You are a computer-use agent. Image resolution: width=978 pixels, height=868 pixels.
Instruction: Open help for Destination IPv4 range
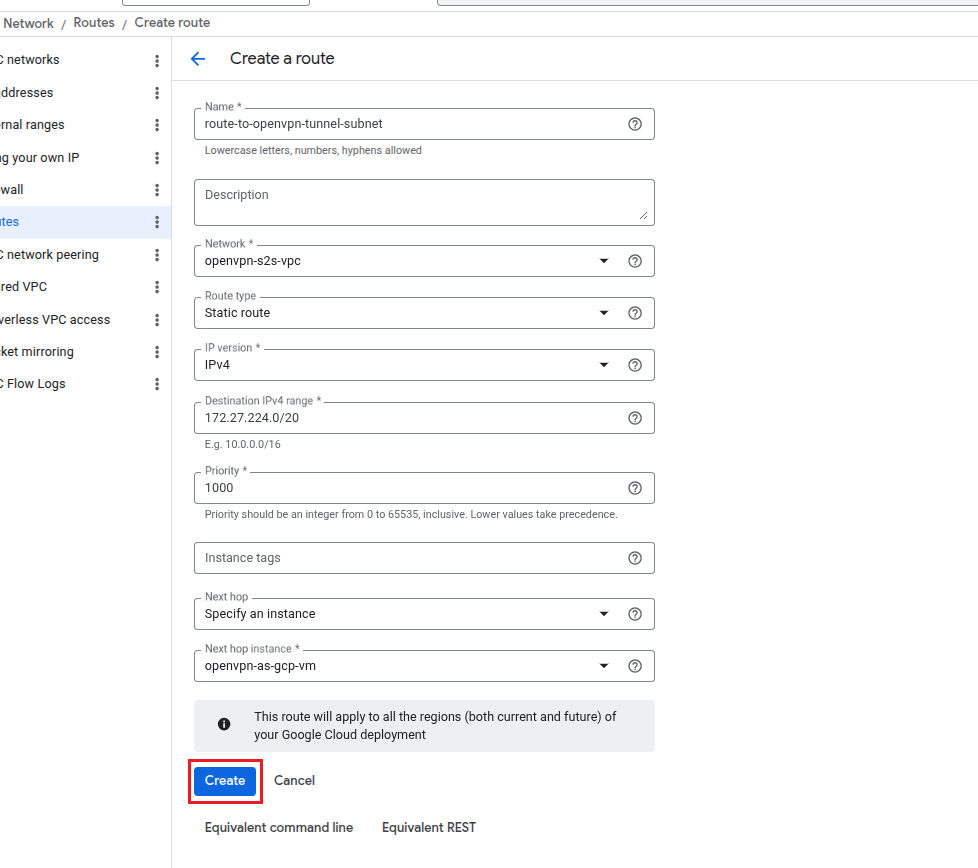pos(635,418)
